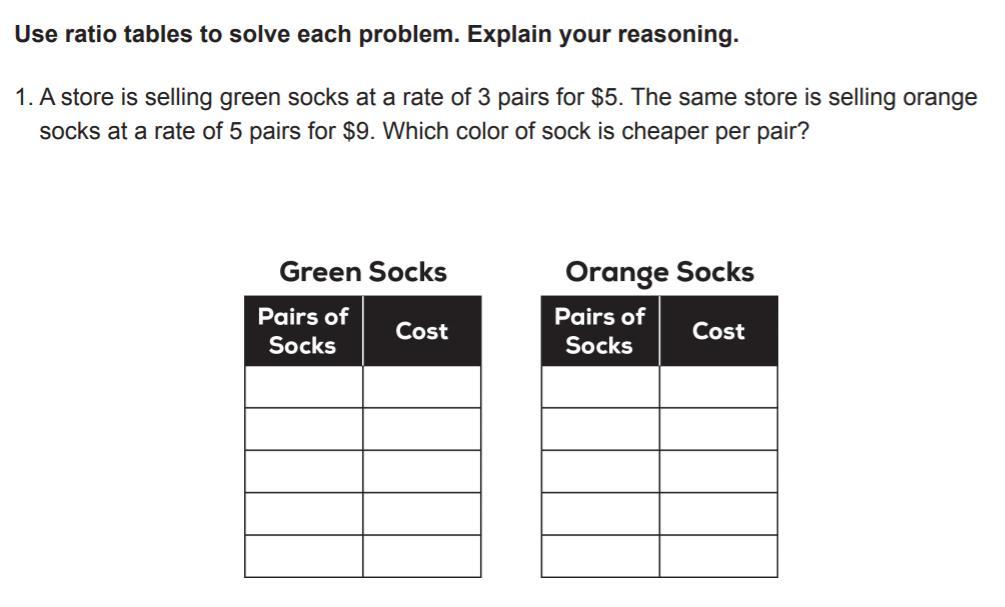Screen dimensions: 1005x607
Task: Click Orange table 'Pairs of Socks' header
Action: click(x=601, y=331)
